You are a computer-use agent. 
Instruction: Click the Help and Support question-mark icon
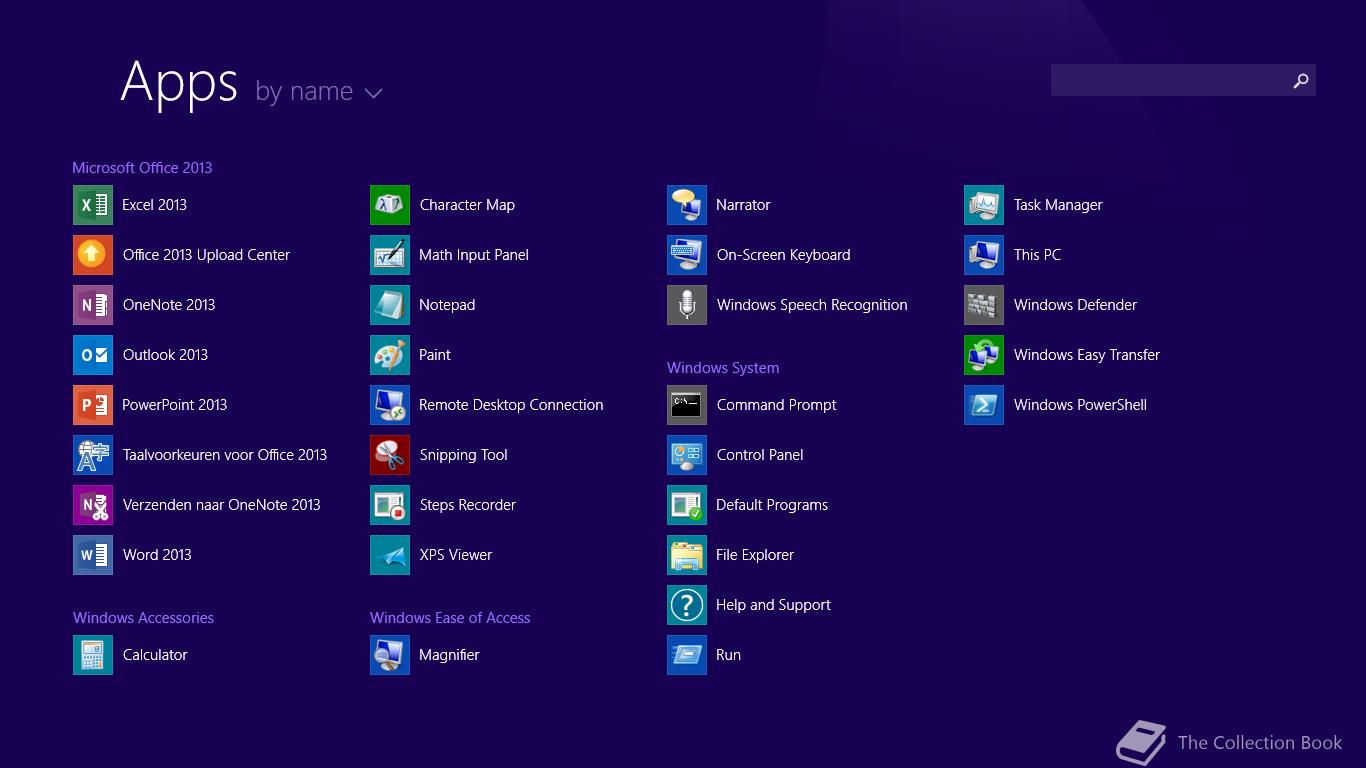[687, 605]
